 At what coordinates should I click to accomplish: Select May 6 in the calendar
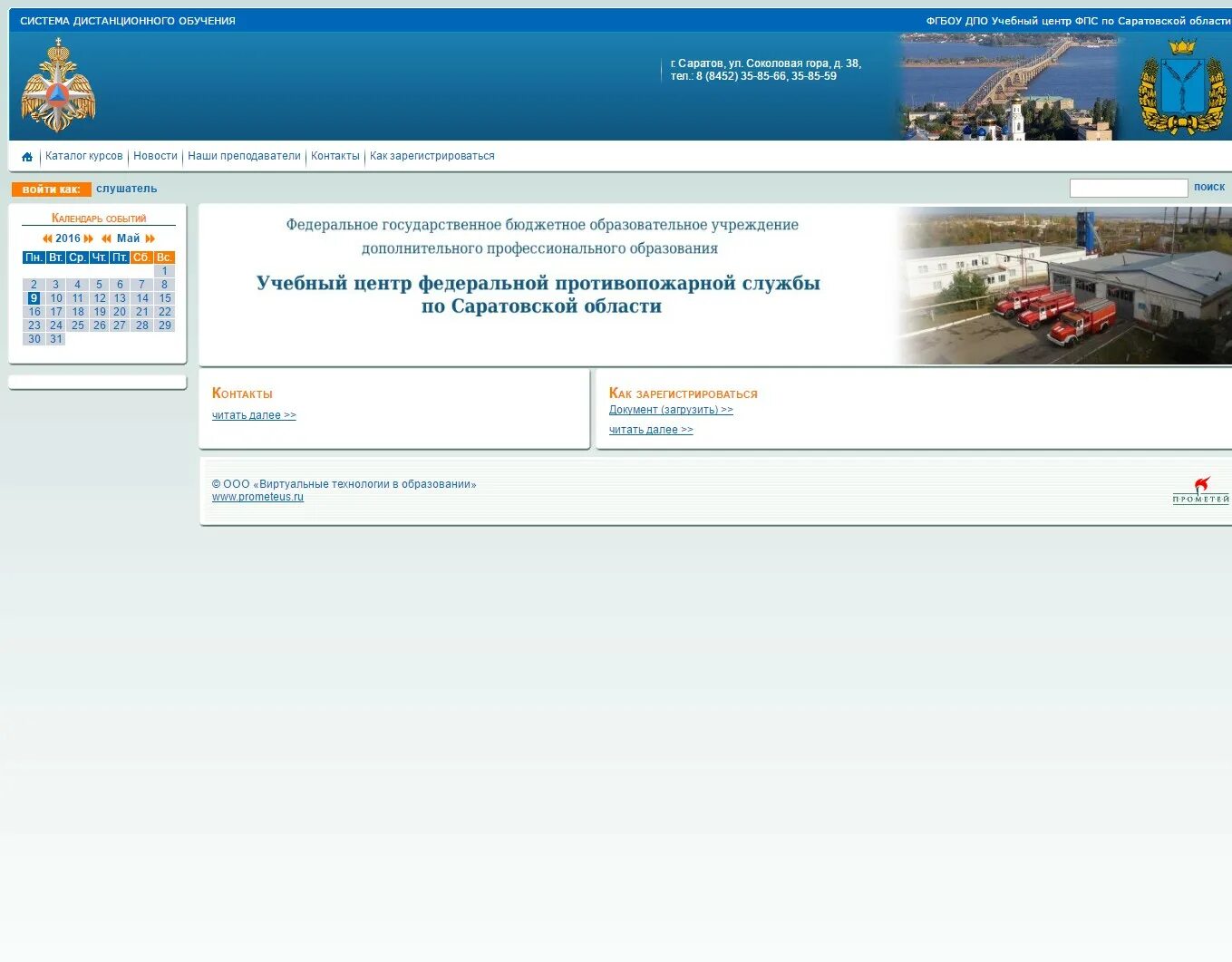(x=120, y=285)
